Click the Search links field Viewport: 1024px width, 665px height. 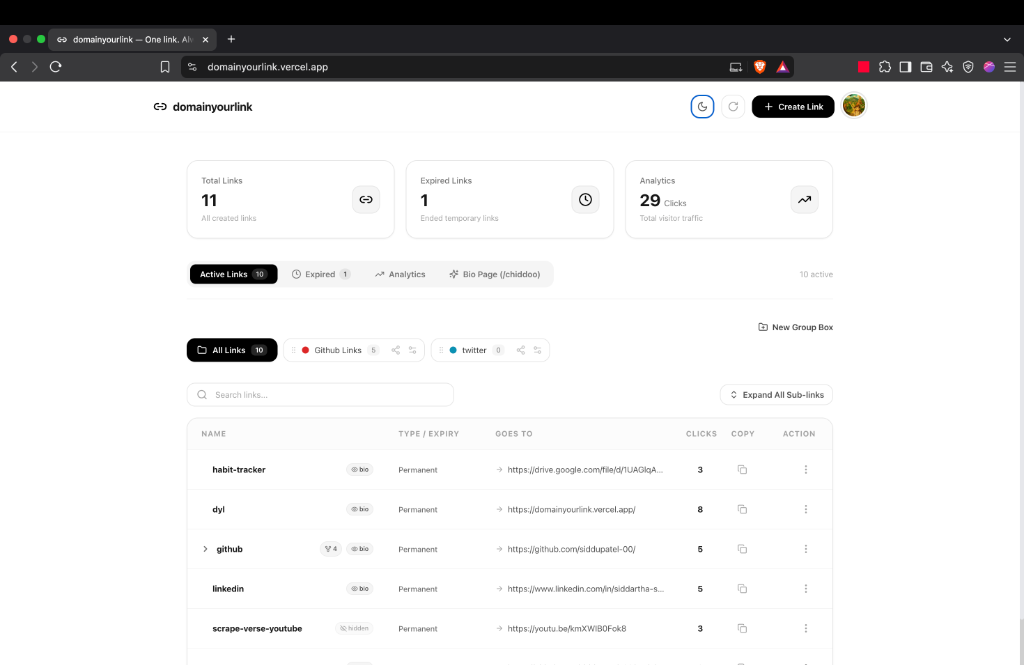coord(320,395)
